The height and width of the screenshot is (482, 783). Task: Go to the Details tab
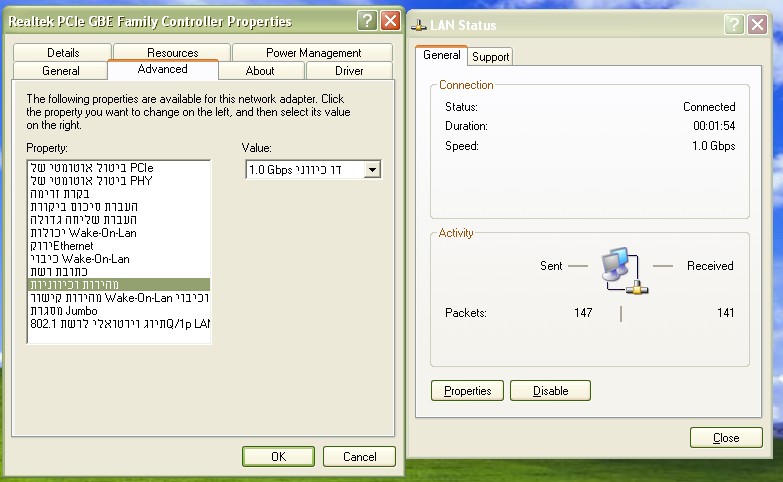(62, 53)
